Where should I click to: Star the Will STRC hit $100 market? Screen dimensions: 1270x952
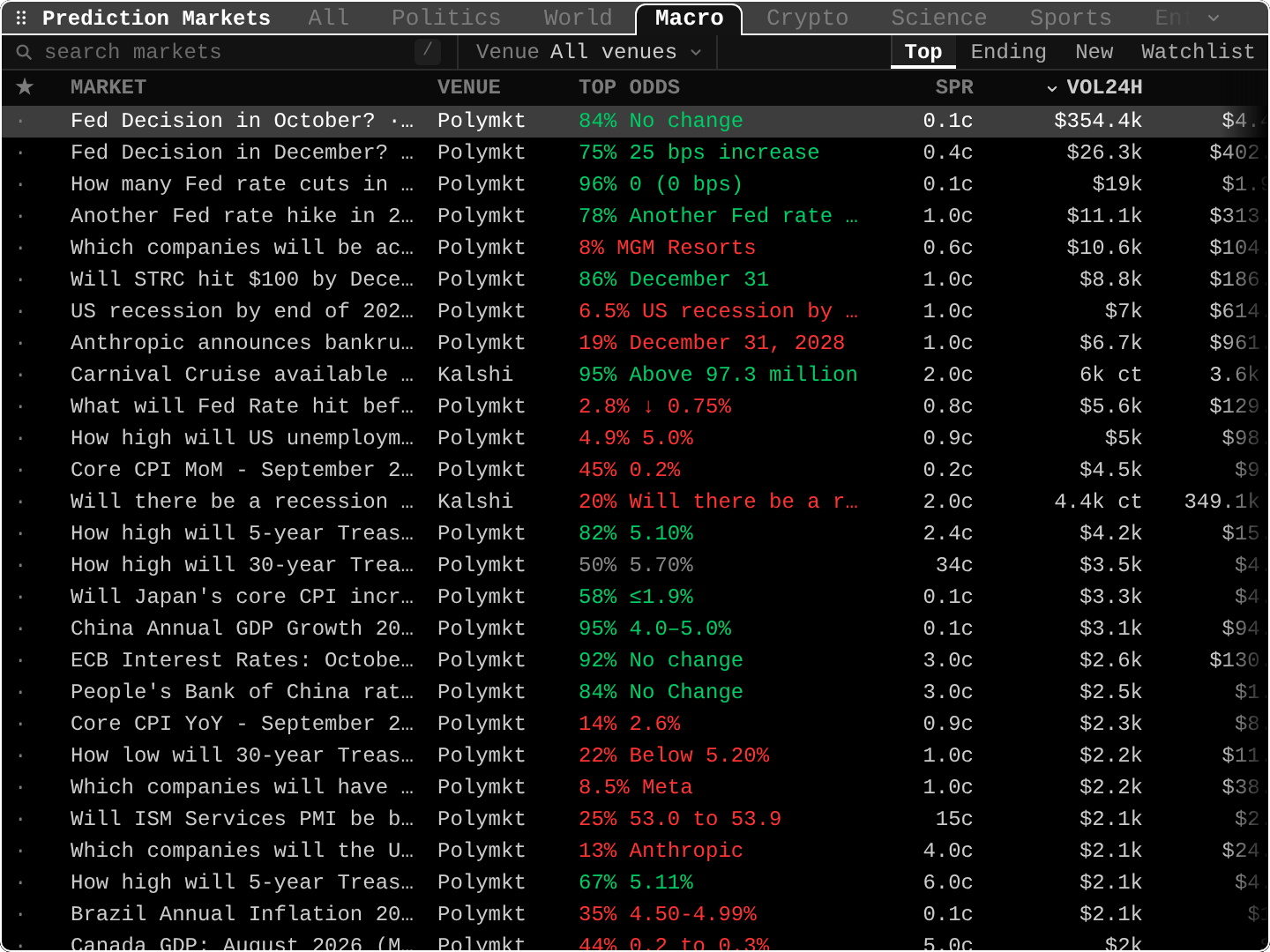pyautogui.click(x=21, y=279)
